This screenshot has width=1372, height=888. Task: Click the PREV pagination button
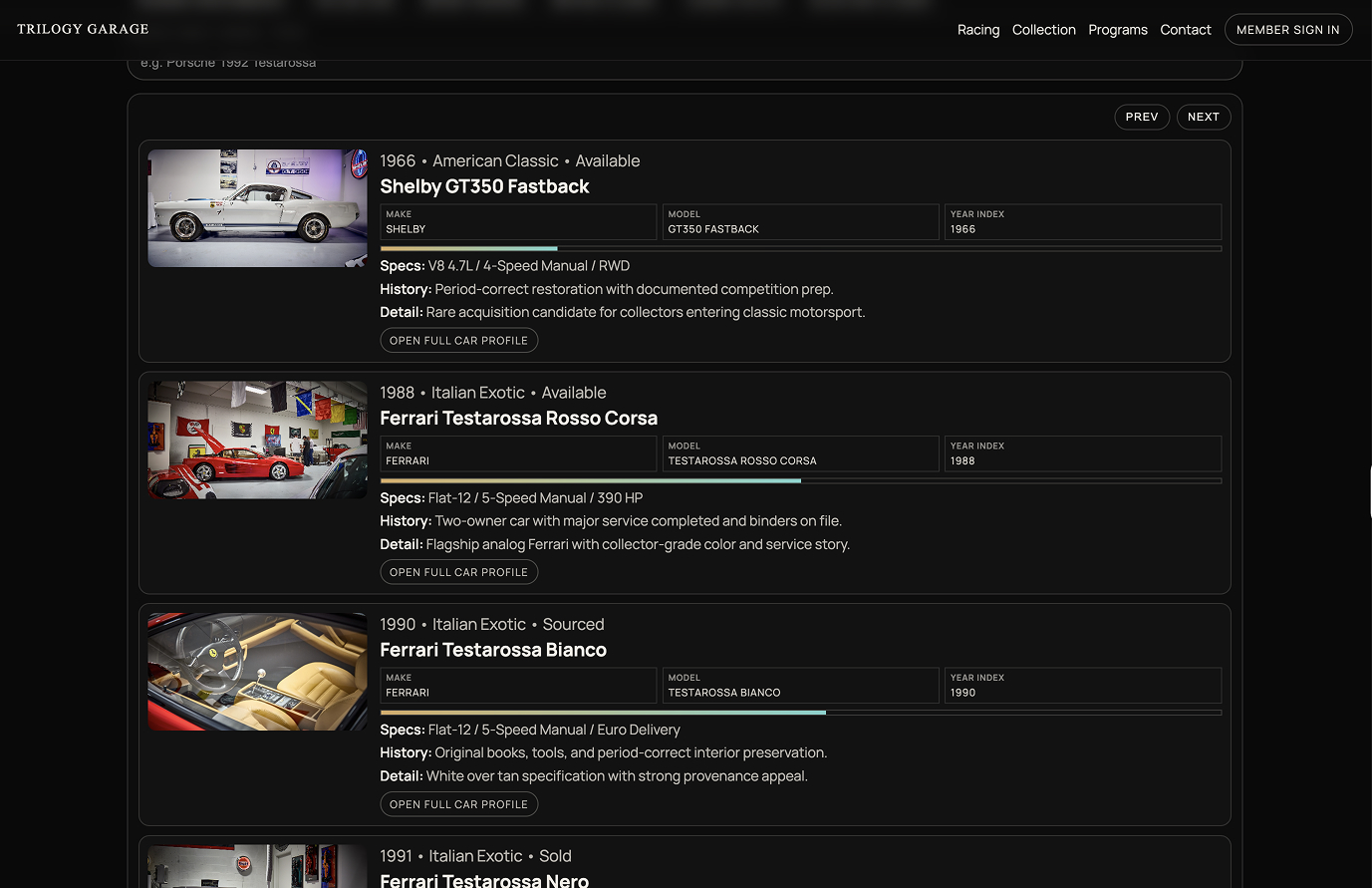(x=1142, y=117)
